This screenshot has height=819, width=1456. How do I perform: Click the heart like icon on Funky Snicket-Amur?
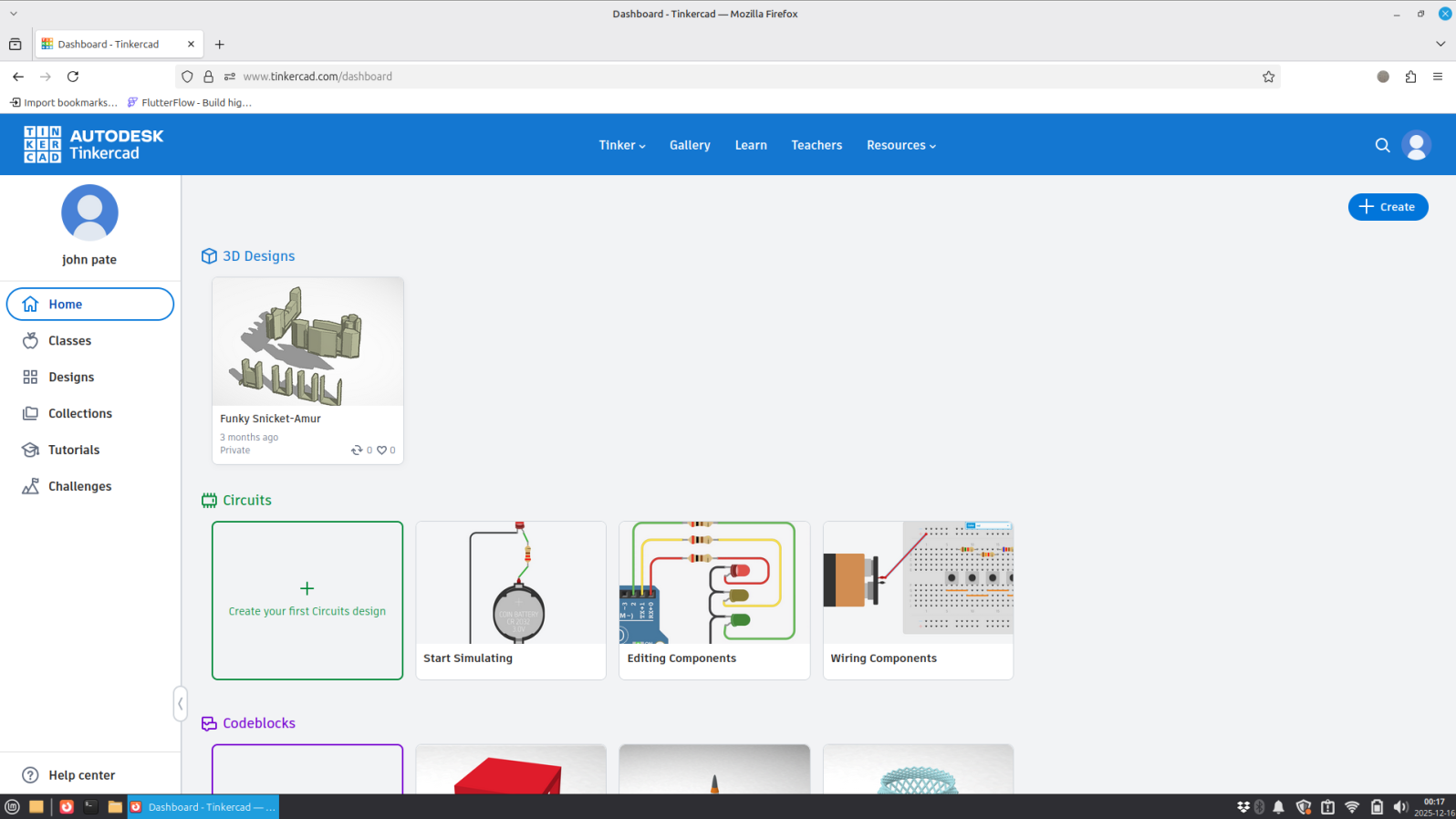click(x=382, y=451)
